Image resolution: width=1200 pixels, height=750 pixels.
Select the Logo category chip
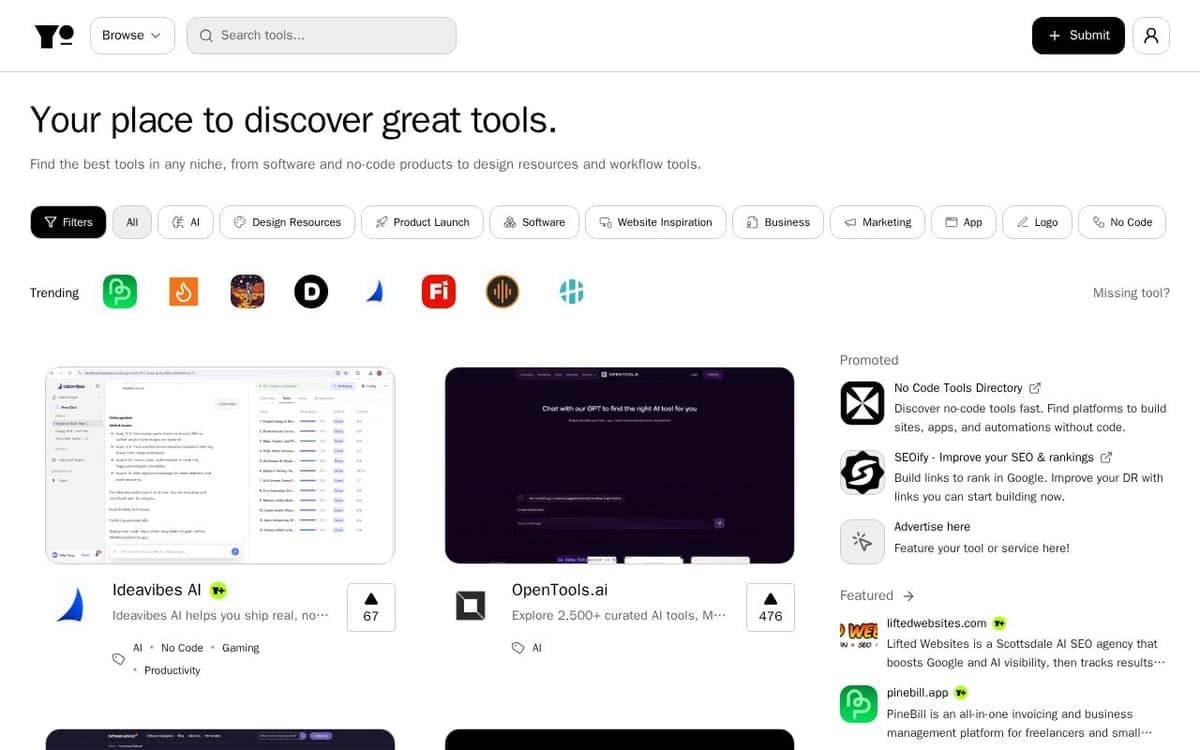point(1037,222)
